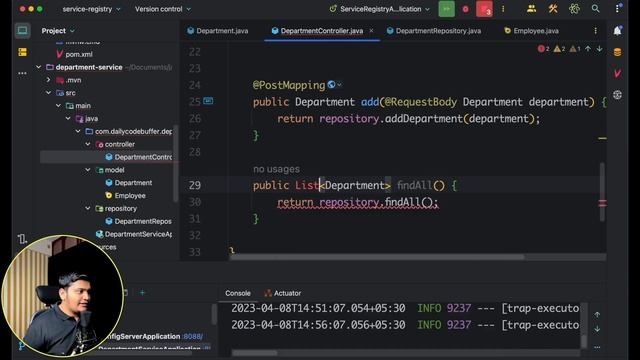Open build tools hammer icon
This screenshot has width=640, height=360.
point(553,9)
